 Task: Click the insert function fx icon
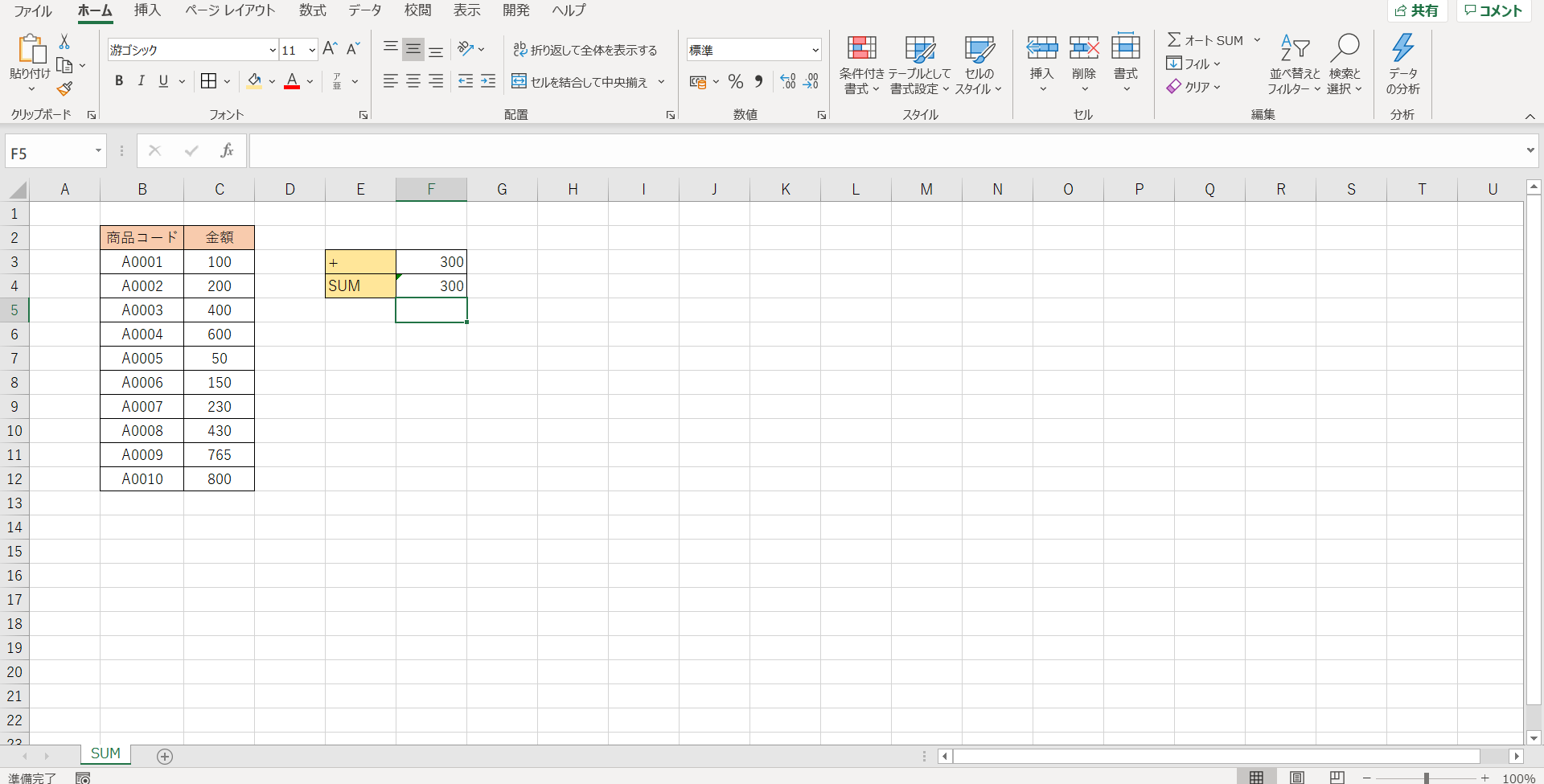[x=227, y=151]
